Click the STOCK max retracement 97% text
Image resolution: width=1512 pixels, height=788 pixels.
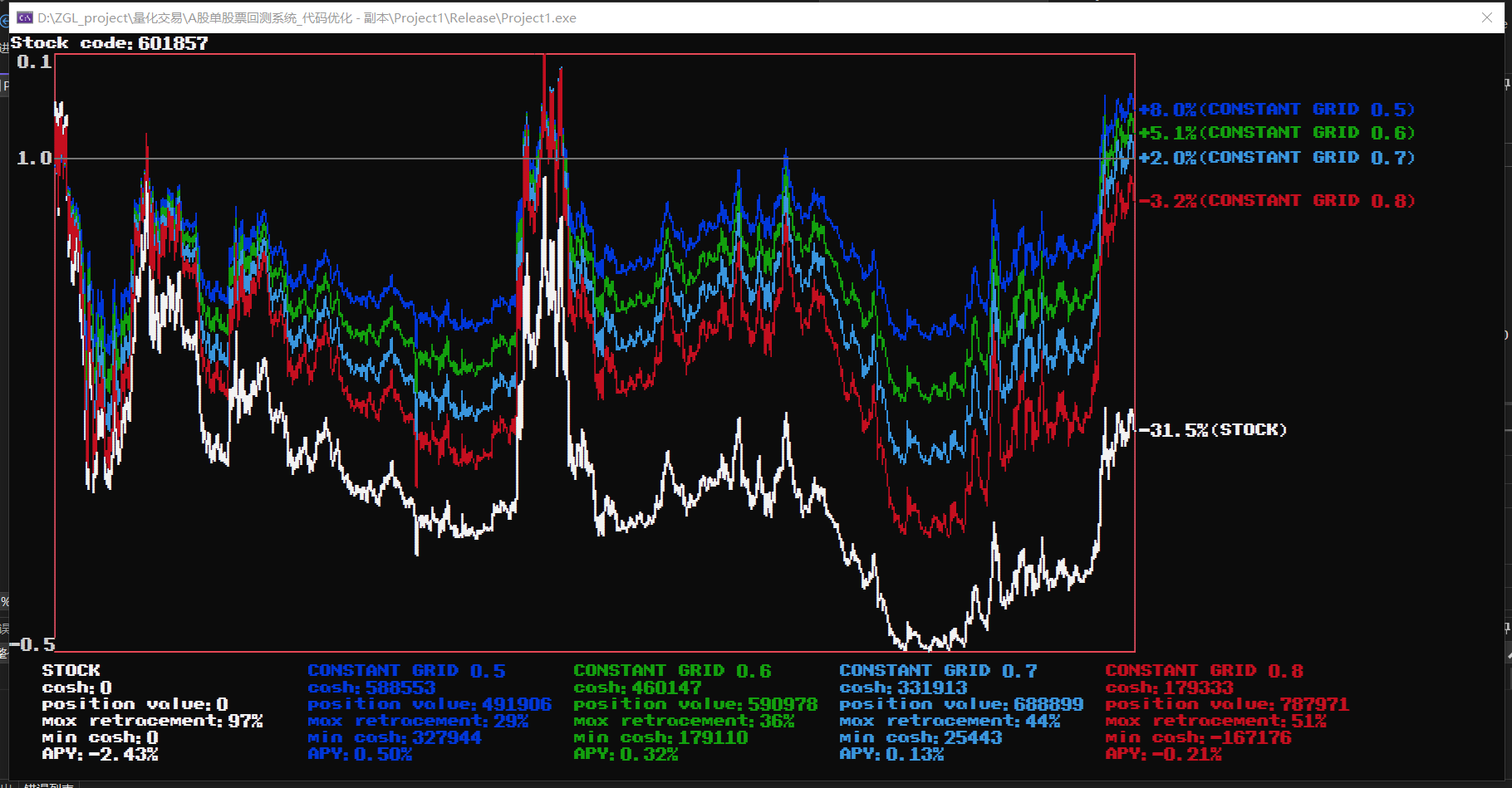pos(152,721)
